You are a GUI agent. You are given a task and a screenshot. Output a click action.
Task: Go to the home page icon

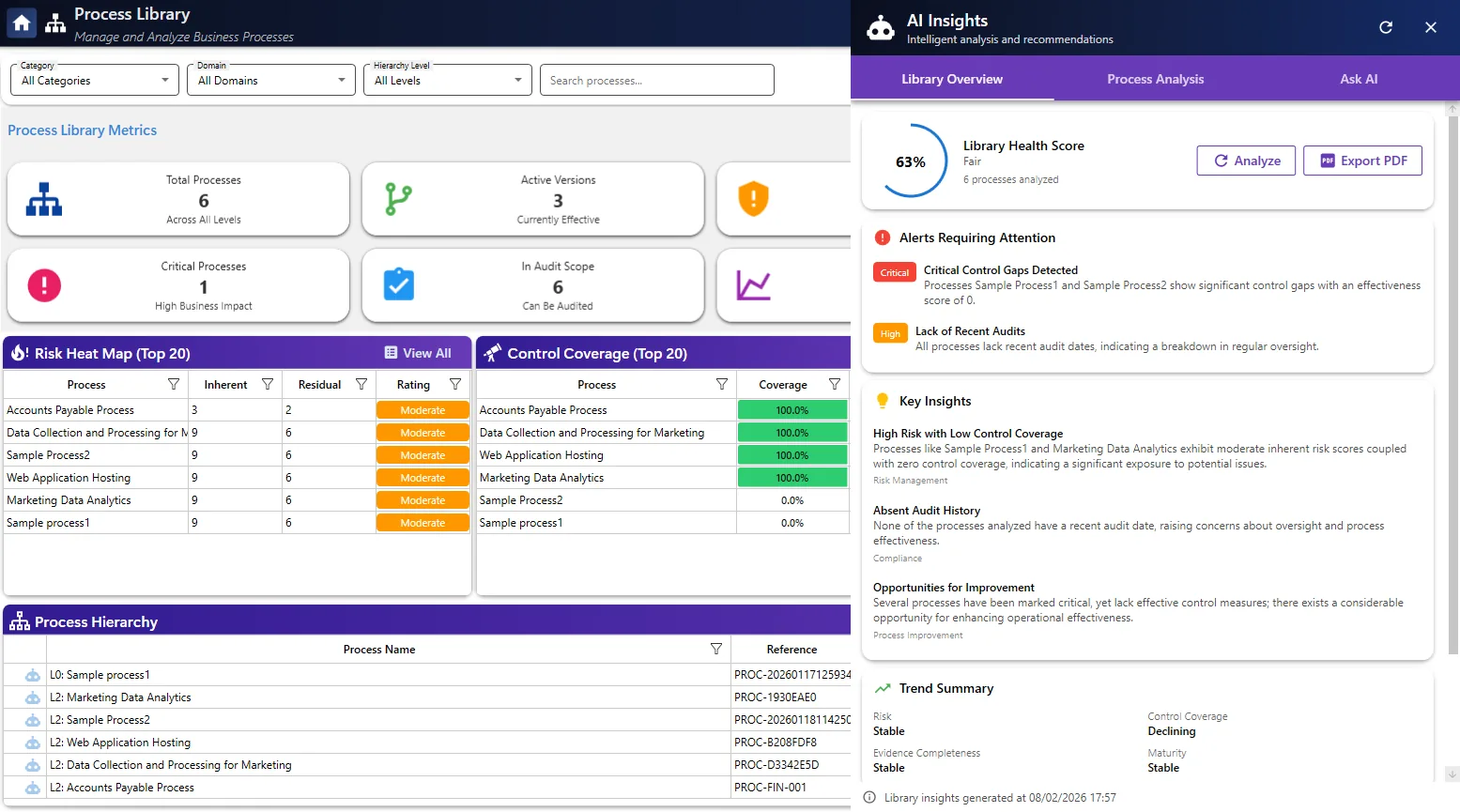pyautogui.click(x=22, y=23)
